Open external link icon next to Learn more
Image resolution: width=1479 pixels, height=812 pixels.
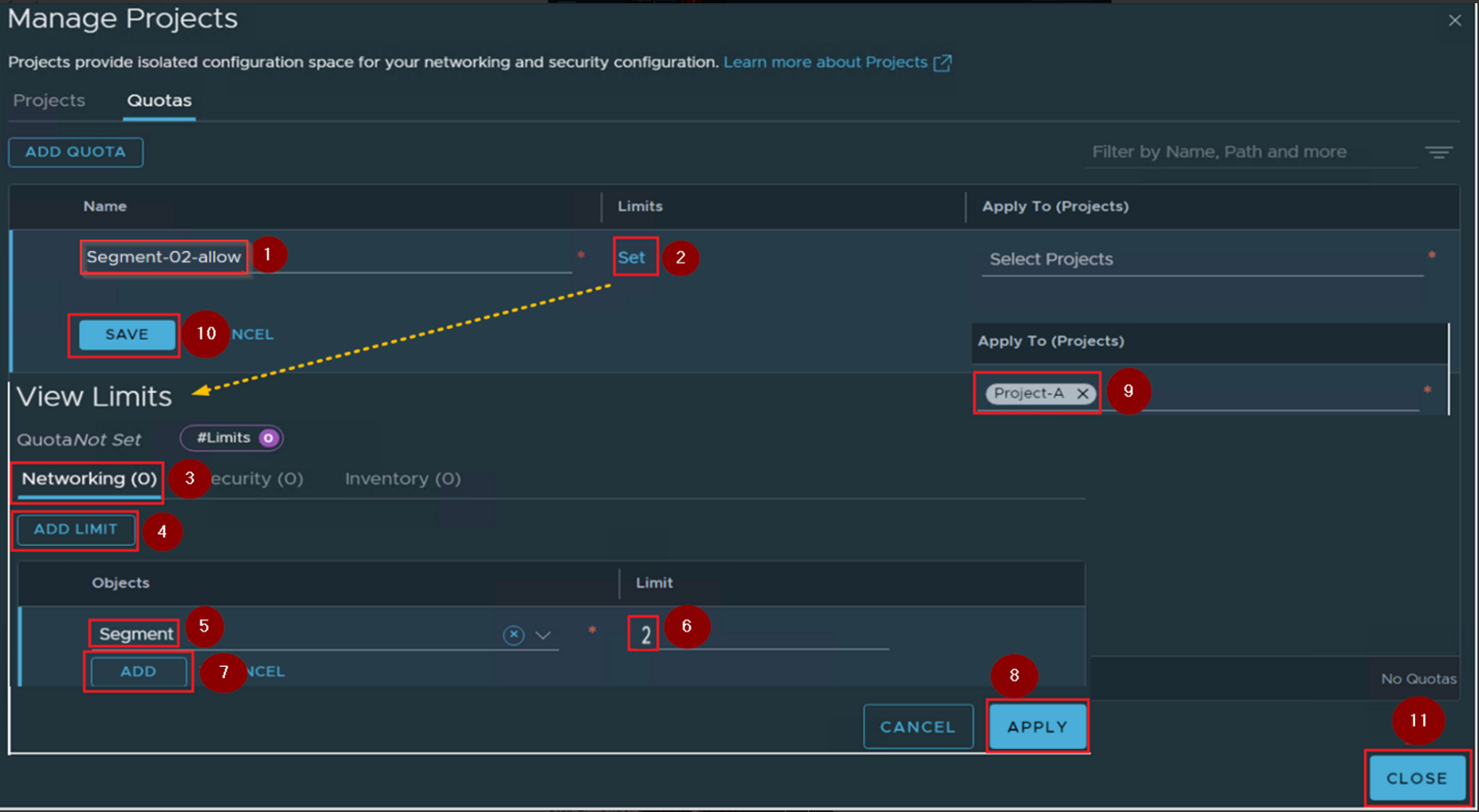coord(943,63)
